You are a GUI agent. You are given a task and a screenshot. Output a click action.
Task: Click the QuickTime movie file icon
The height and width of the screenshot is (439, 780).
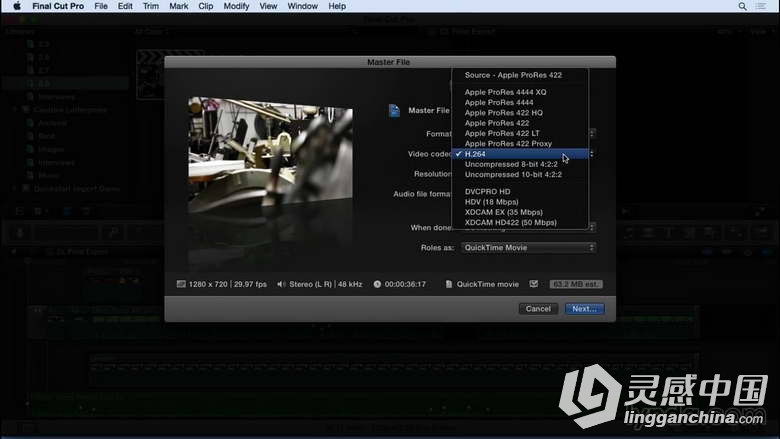[x=449, y=284]
